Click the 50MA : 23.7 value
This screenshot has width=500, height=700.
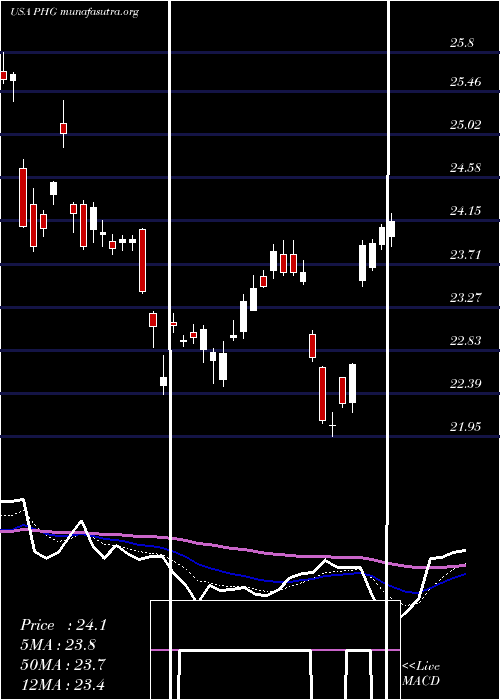62,665
